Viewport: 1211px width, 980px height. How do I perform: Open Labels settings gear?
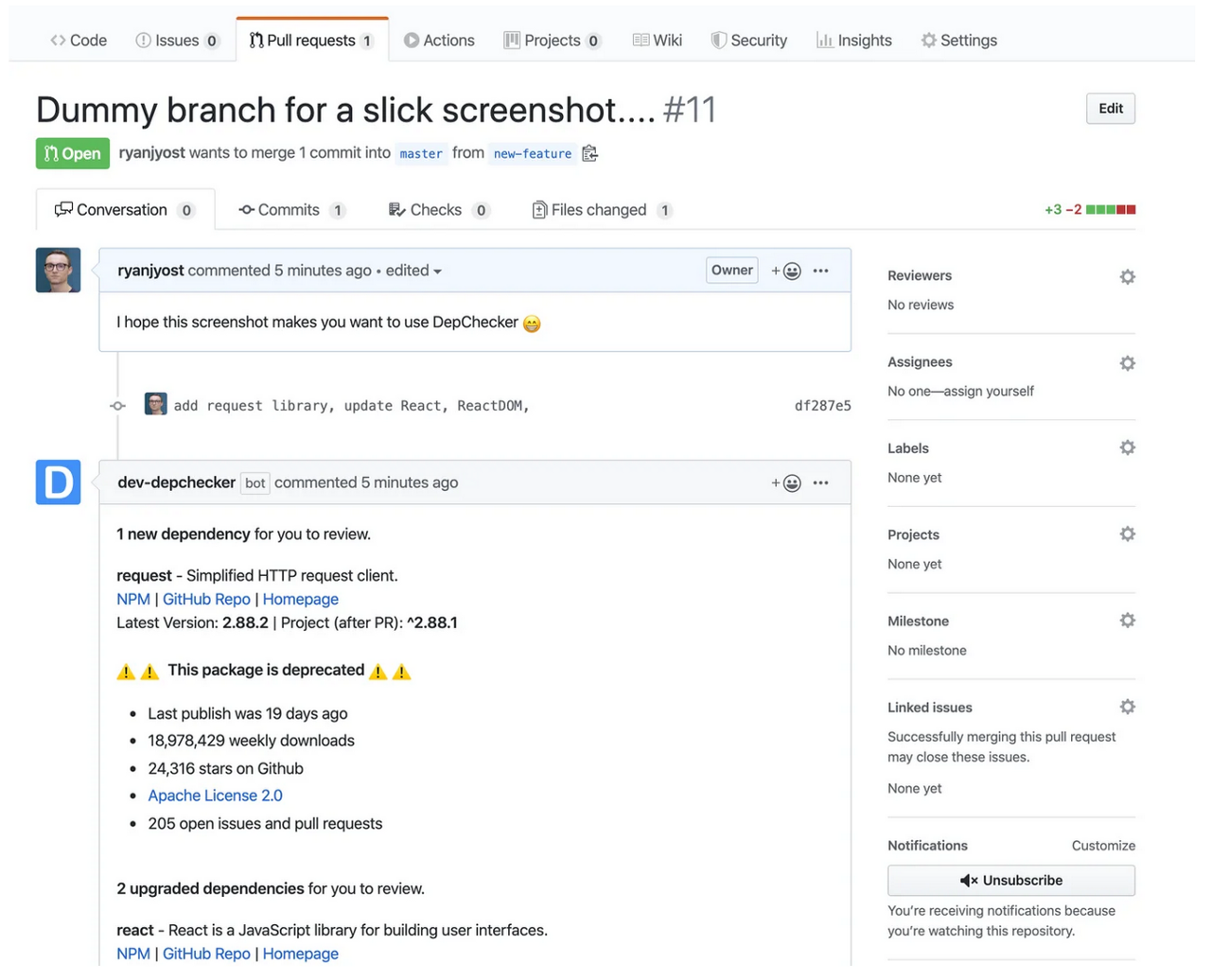1127,447
